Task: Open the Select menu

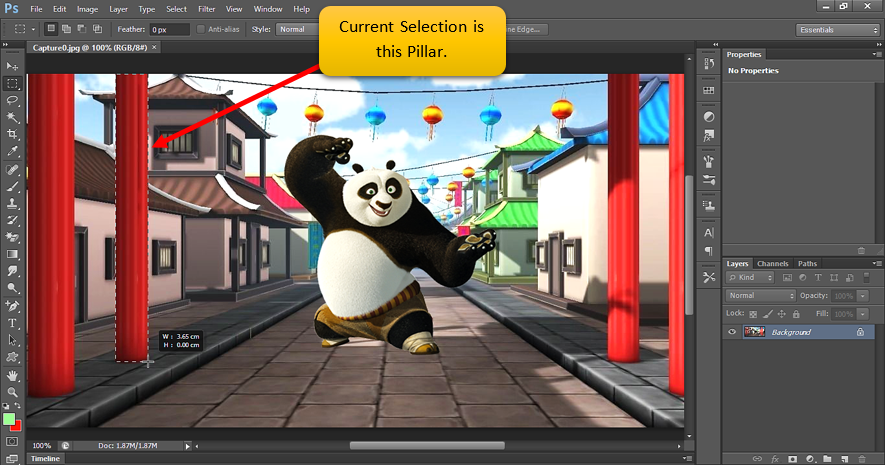Action: (176, 9)
